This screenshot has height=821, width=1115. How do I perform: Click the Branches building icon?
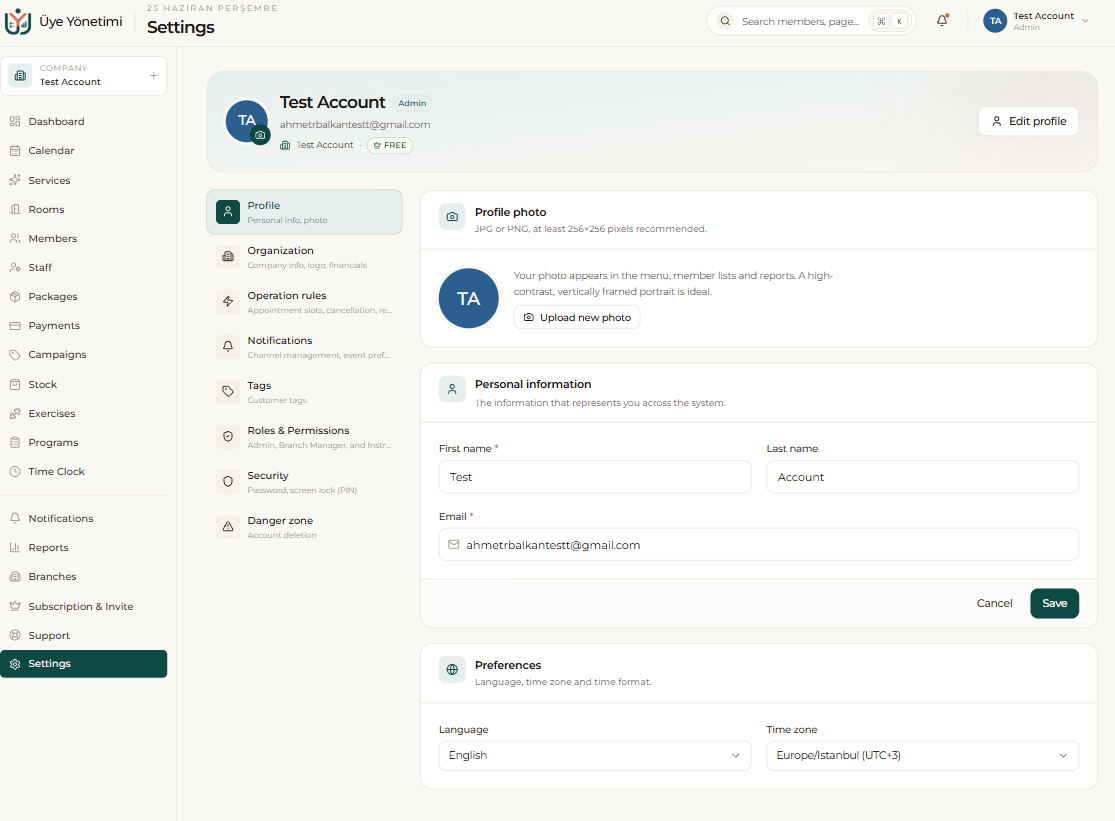click(x=15, y=577)
